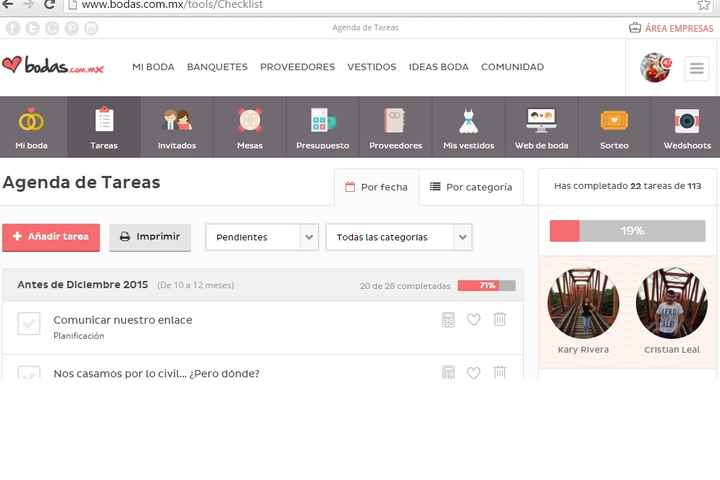The height and width of the screenshot is (480, 720).
Task: Favorite the Nos casamos por lo civil task
Action: point(473,373)
